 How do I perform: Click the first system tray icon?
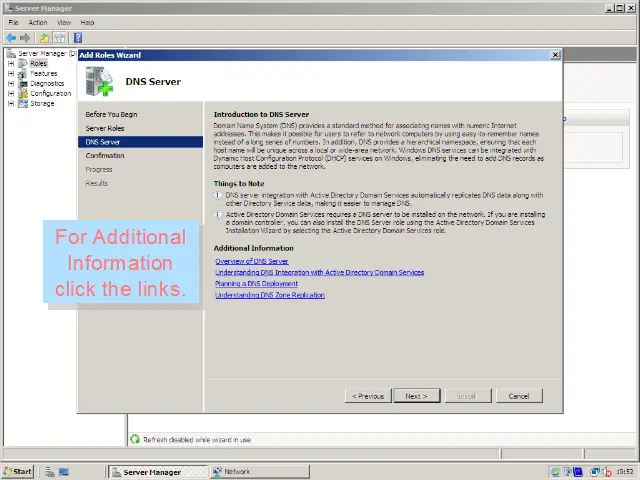coord(555,472)
